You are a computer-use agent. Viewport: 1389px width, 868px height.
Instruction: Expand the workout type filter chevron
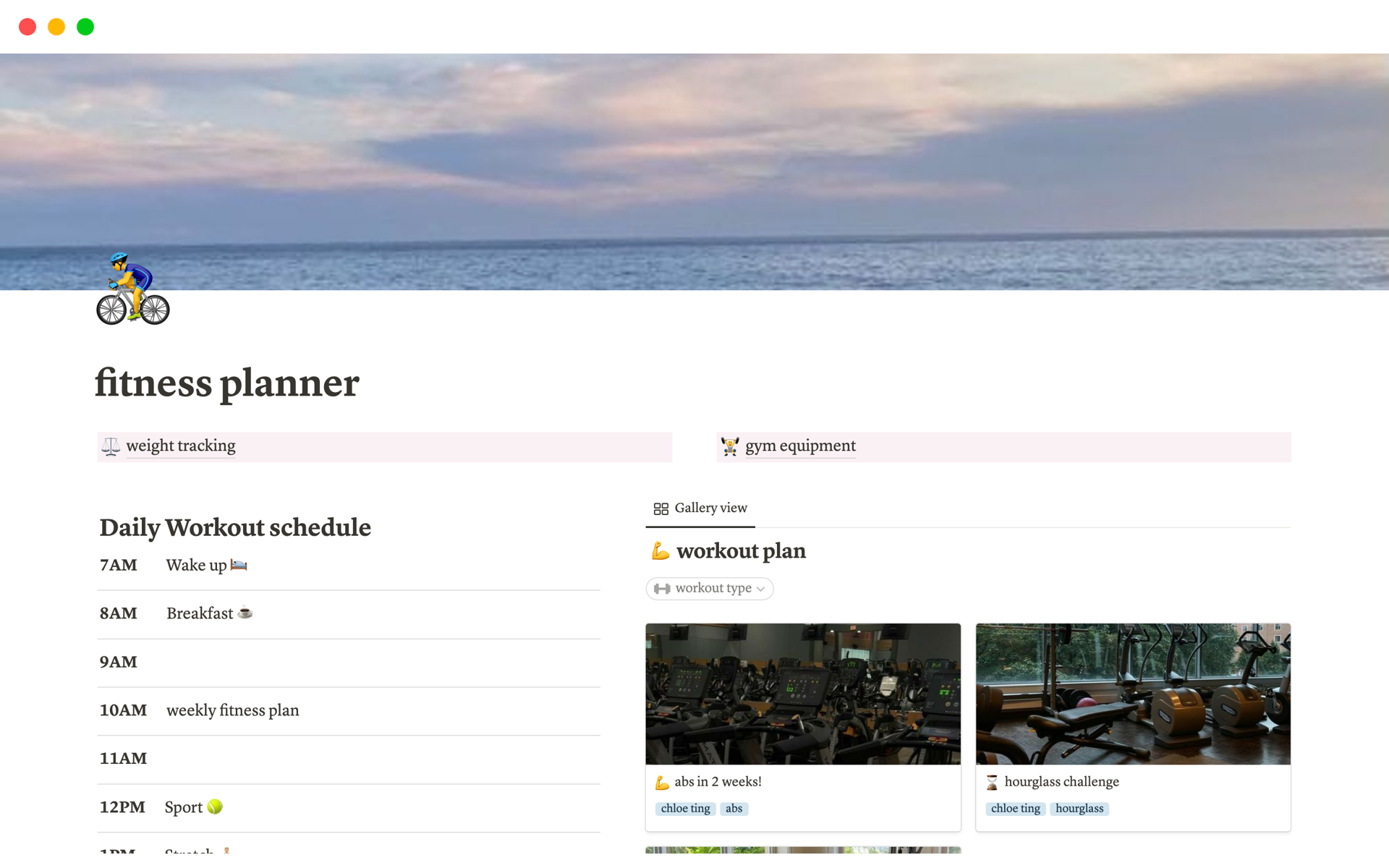(760, 589)
